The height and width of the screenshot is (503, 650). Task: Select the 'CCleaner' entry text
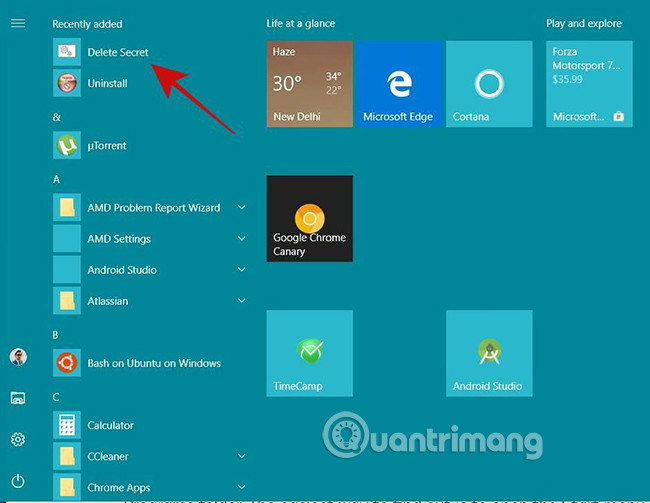point(108,457)
